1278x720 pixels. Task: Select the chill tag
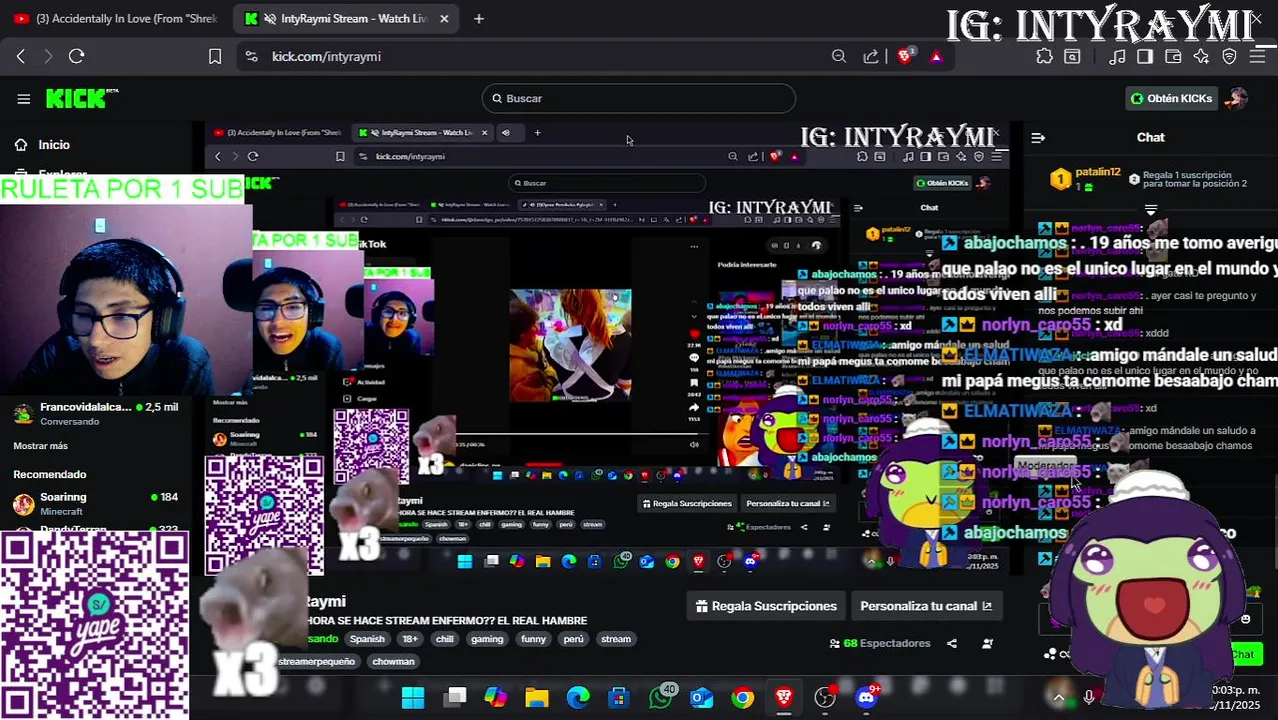coord(445,639)
